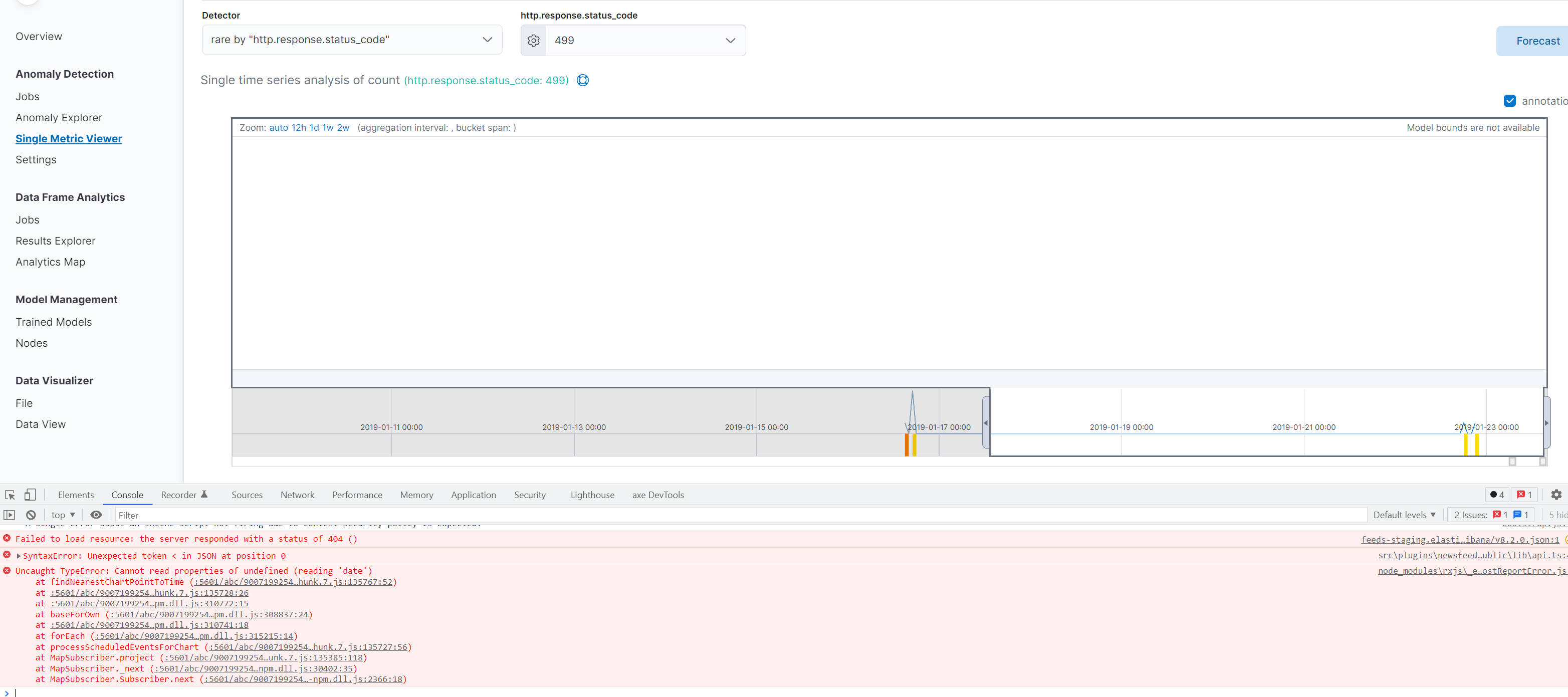Toggle the device toolbar icon

tap(30, 495)
